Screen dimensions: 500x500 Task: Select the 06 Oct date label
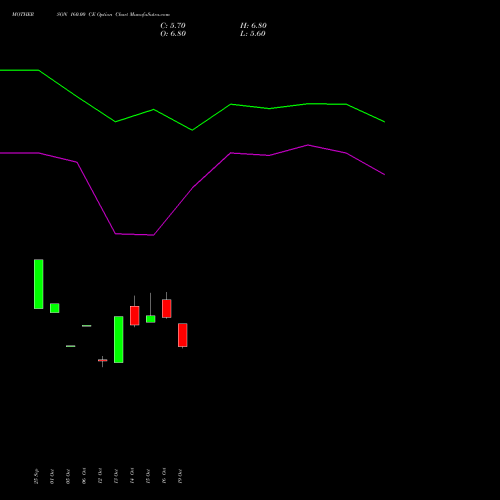(x=84, y=476)
